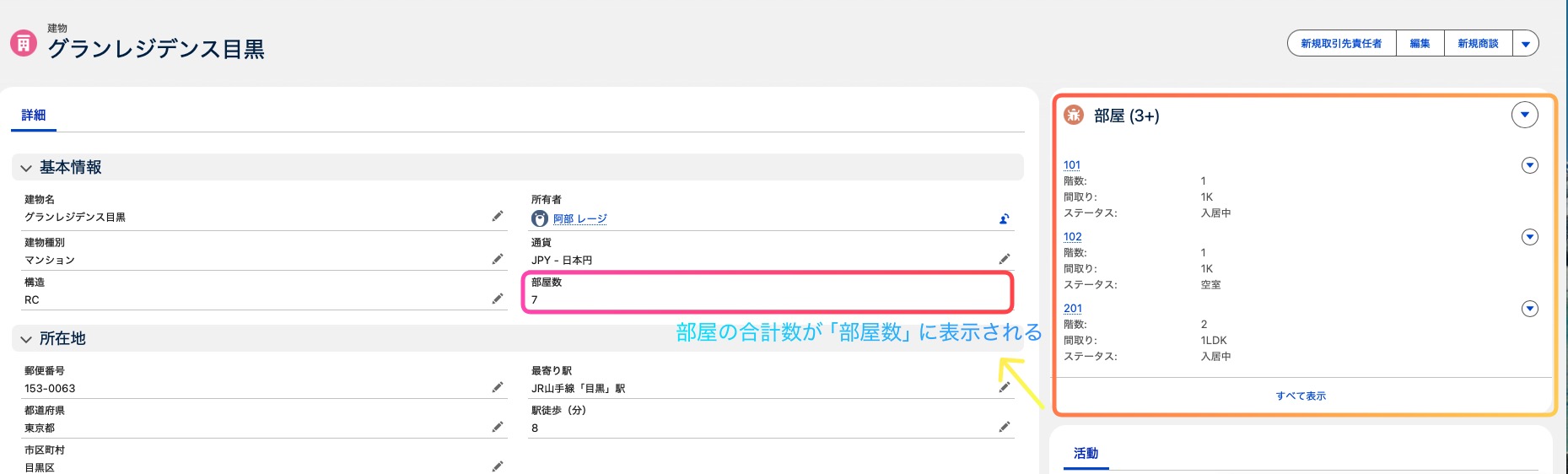
Task: Click the 編集 button
Action: point(1420,44)
